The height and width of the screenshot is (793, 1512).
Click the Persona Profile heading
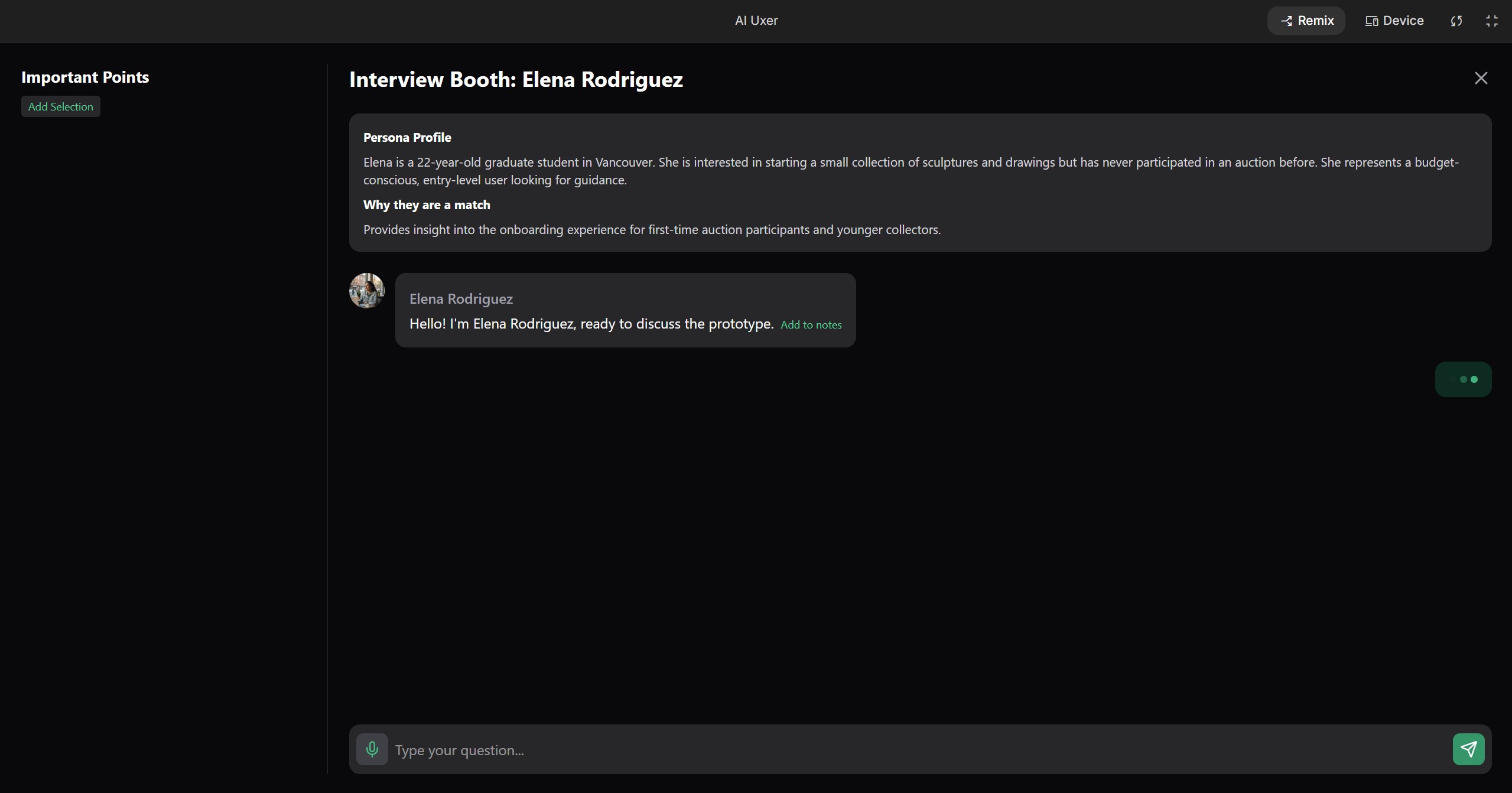pyautogui.click(x=407, y=138)
